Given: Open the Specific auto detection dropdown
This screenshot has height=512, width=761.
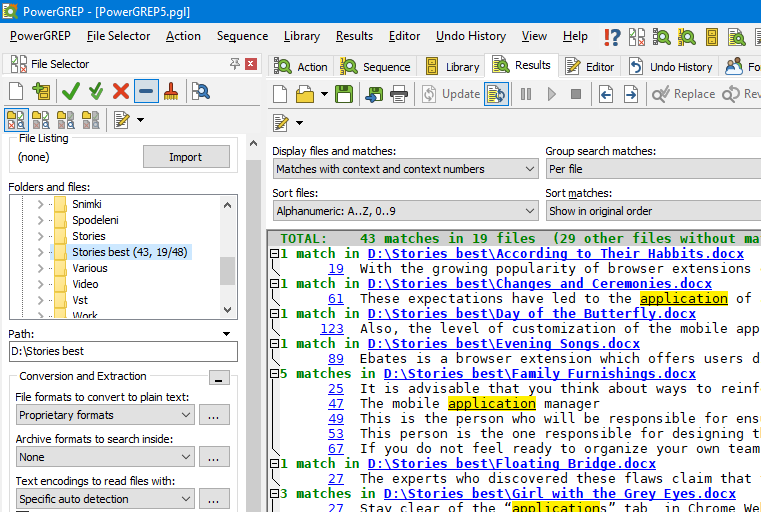Looking at the screenshot, I should (x=105, y=499).
